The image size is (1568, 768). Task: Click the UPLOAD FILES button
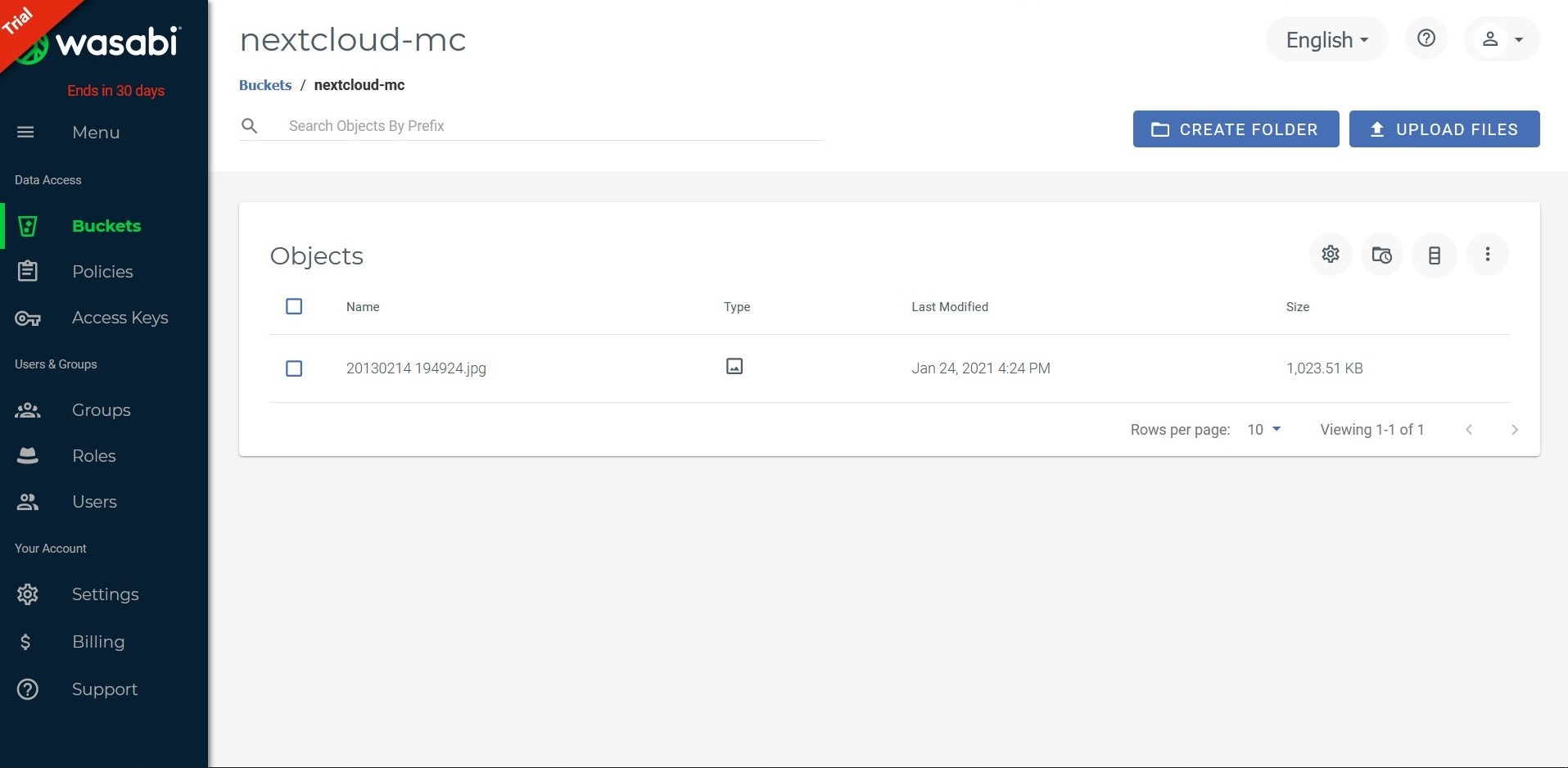click(x=1444, y=129)
